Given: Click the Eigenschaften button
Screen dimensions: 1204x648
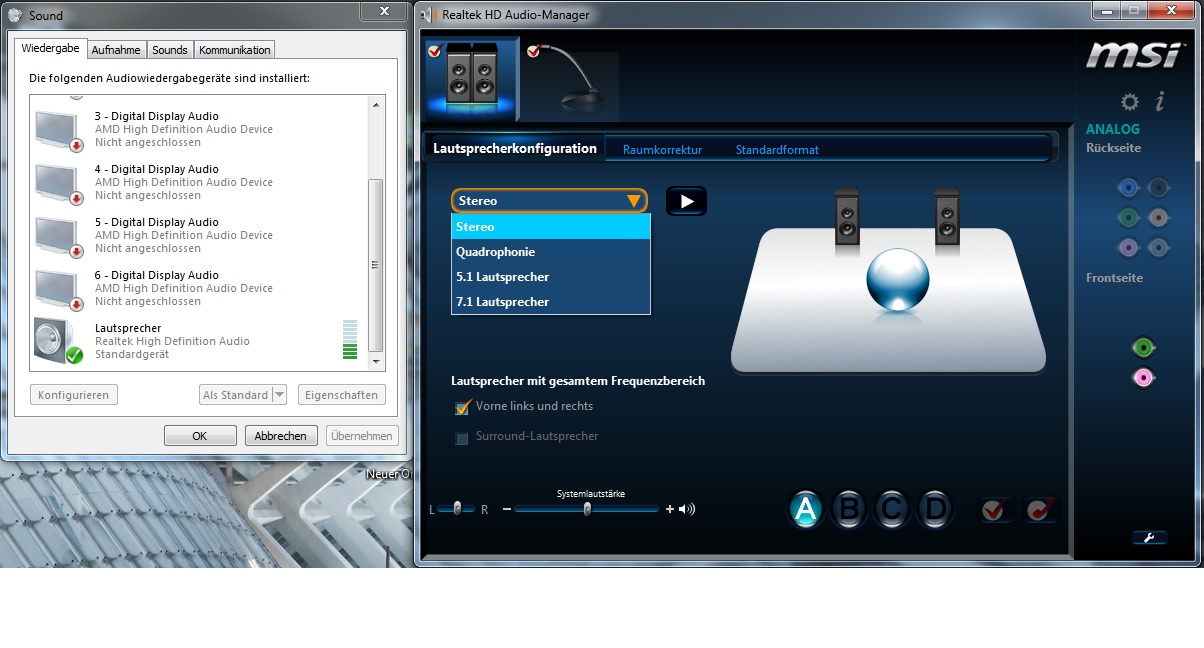Looking at the screenshot, I should point(341,395).
